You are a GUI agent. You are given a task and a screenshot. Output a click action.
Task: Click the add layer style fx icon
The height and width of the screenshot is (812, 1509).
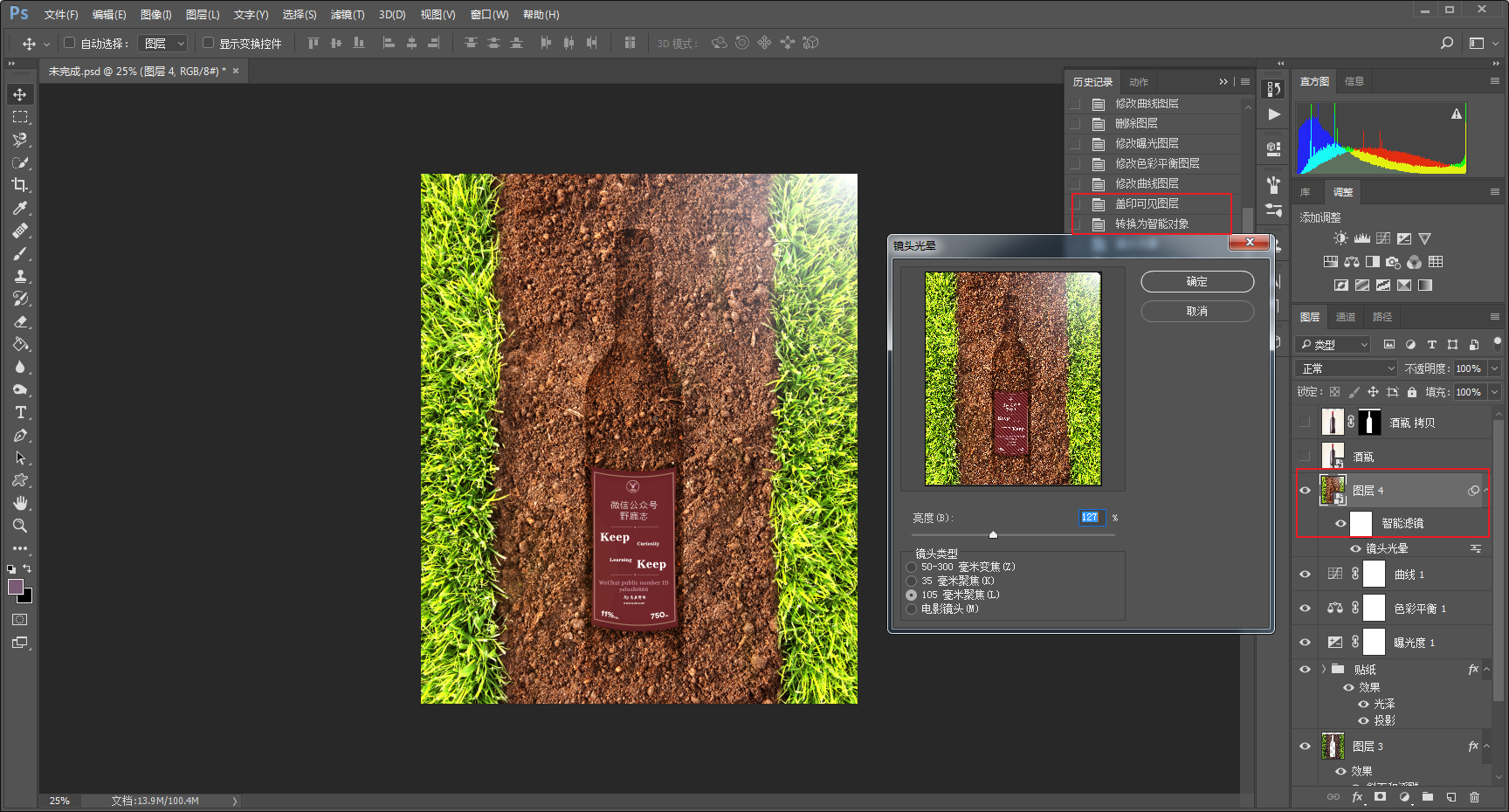pos(1357,797)
